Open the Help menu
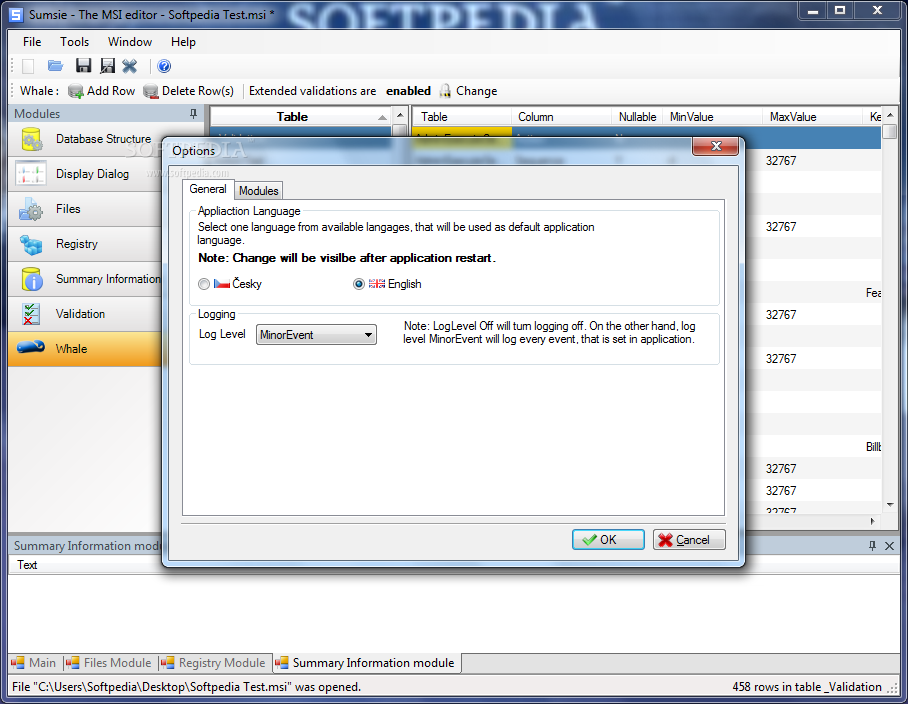This screenshot has height=704, width=908. (183, 42)
